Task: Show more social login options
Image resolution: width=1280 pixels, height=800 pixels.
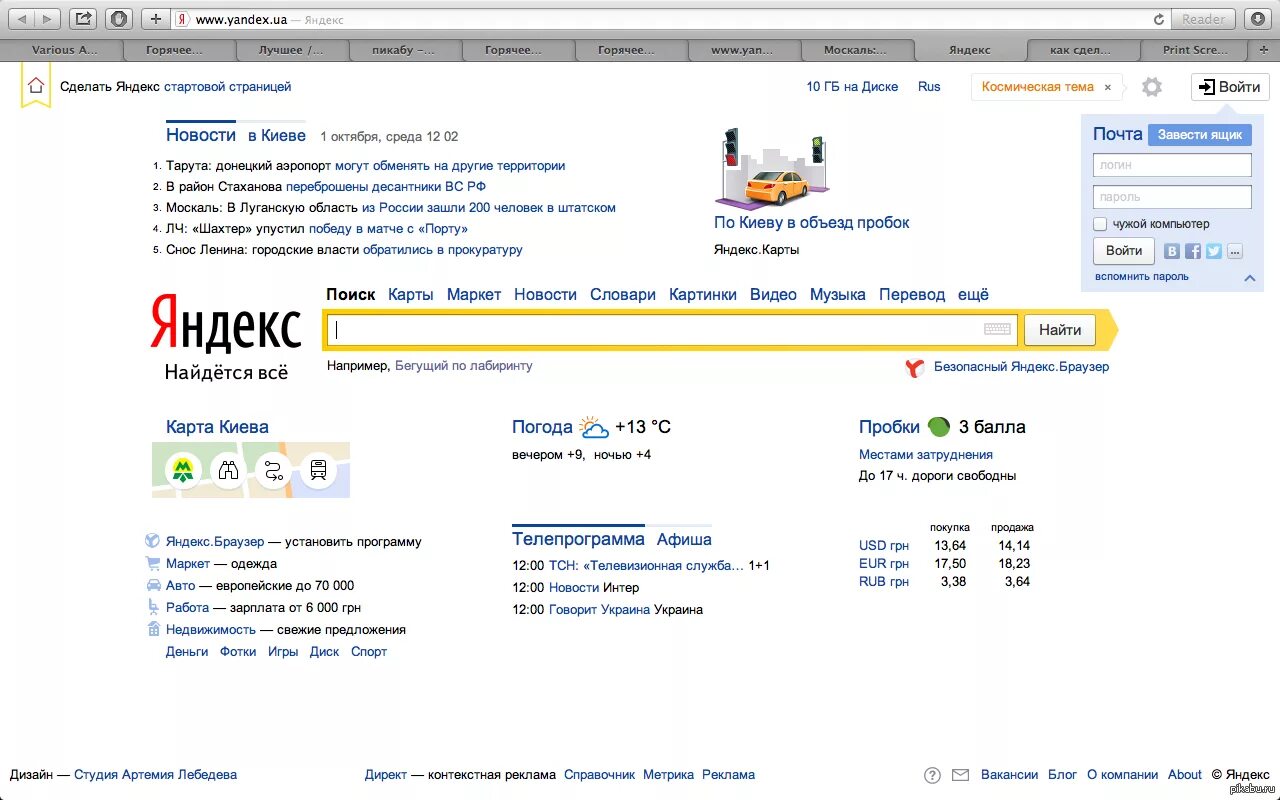Action: [x=1235, y=251]
